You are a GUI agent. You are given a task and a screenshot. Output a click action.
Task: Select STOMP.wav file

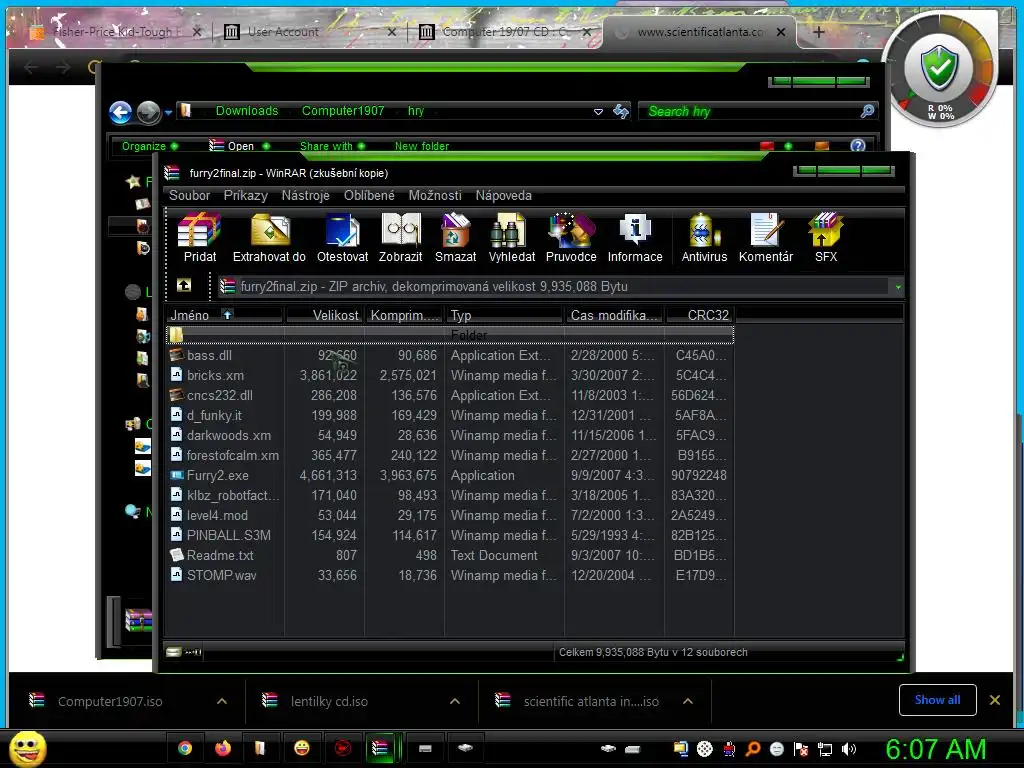[x=450, y=575]
